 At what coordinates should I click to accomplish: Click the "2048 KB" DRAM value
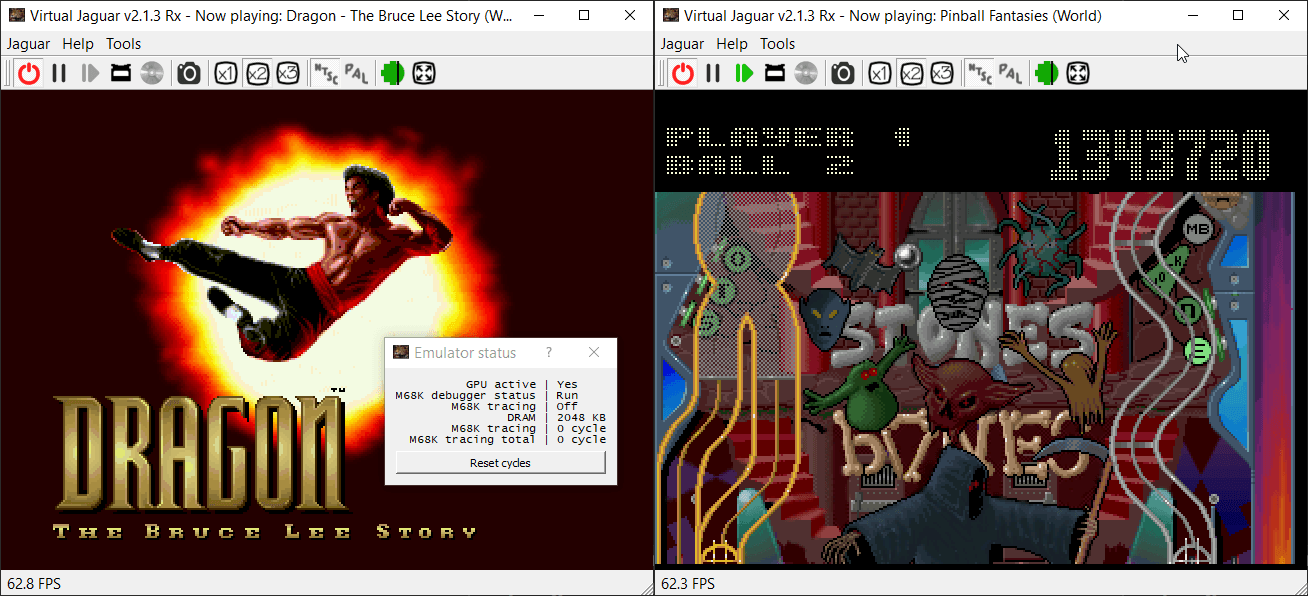(x=581, y=417)
